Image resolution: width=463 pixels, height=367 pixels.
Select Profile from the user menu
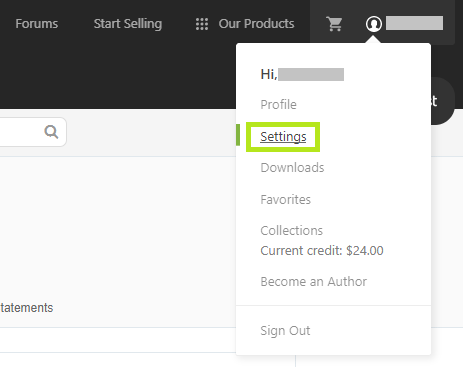pos(278,104)
